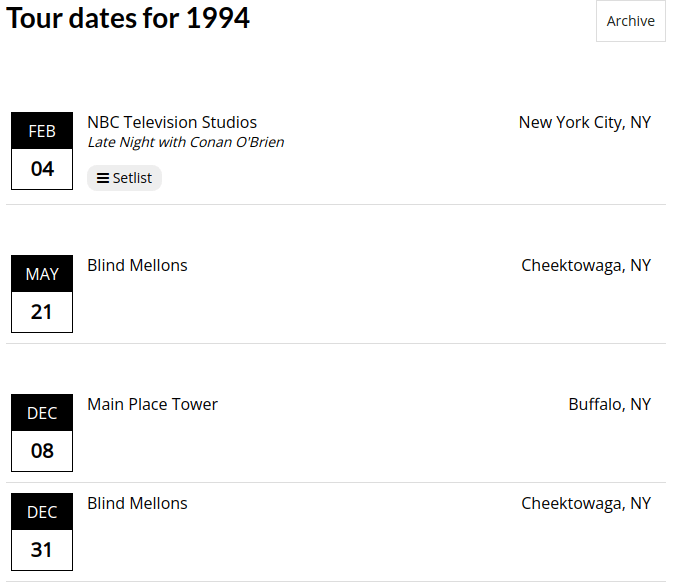
Task: Click the hamburger icon beside Setlist
Action: coord(103,178)
